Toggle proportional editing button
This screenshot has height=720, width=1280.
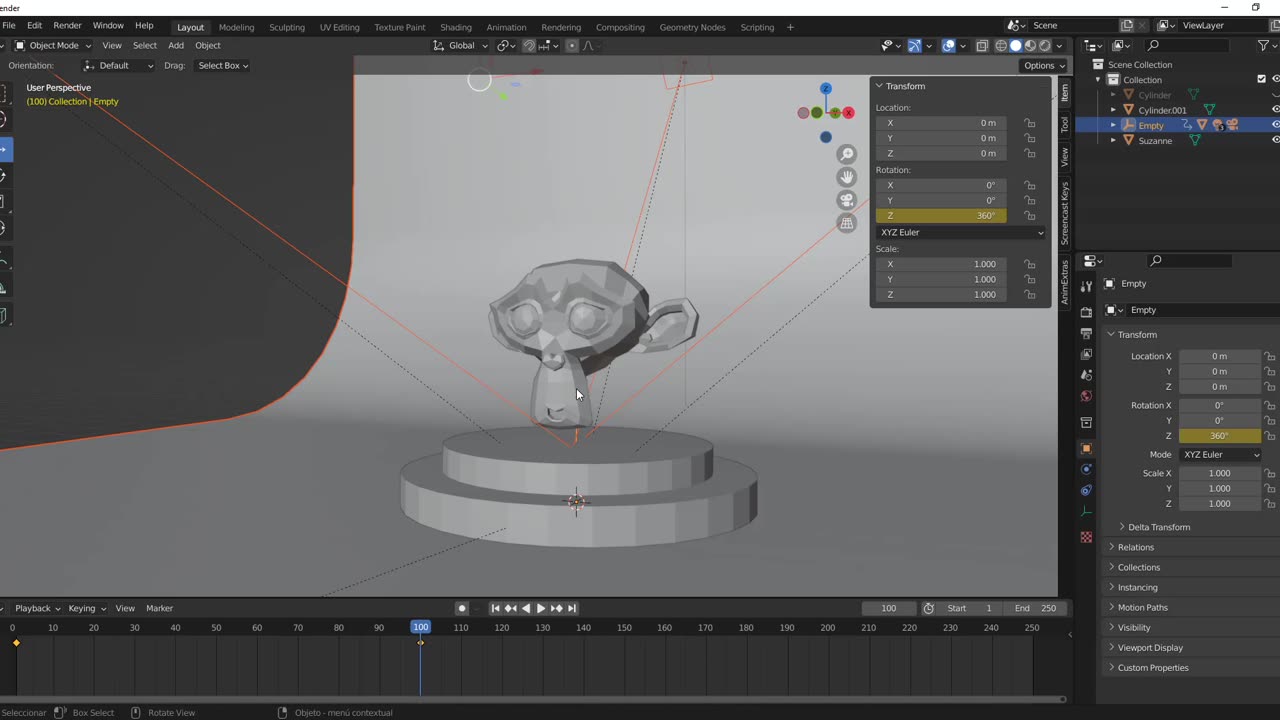[x=572, y=45]
